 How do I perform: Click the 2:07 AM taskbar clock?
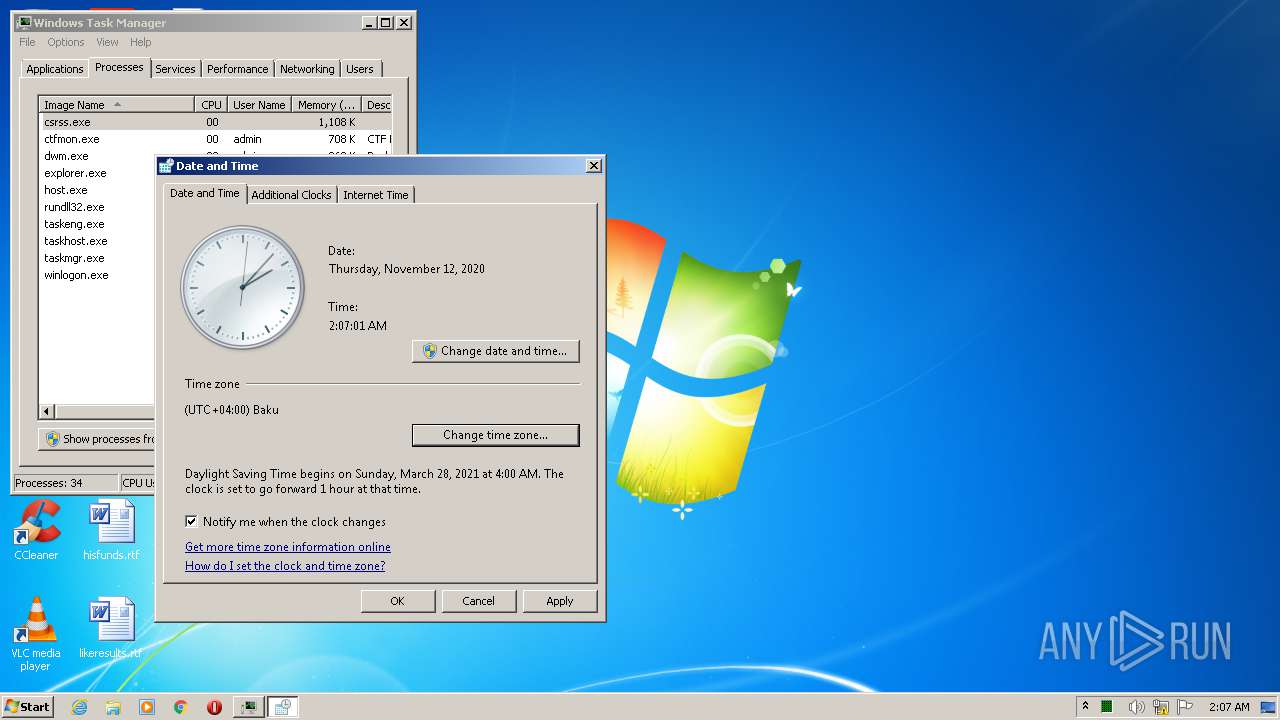pos(1229,707)
